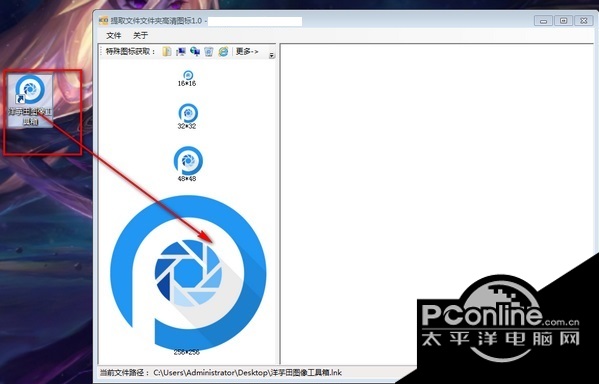Expand the toolbar overflow arrow
The height and width of the screenshot is (384, 599).
pos(272,55)
